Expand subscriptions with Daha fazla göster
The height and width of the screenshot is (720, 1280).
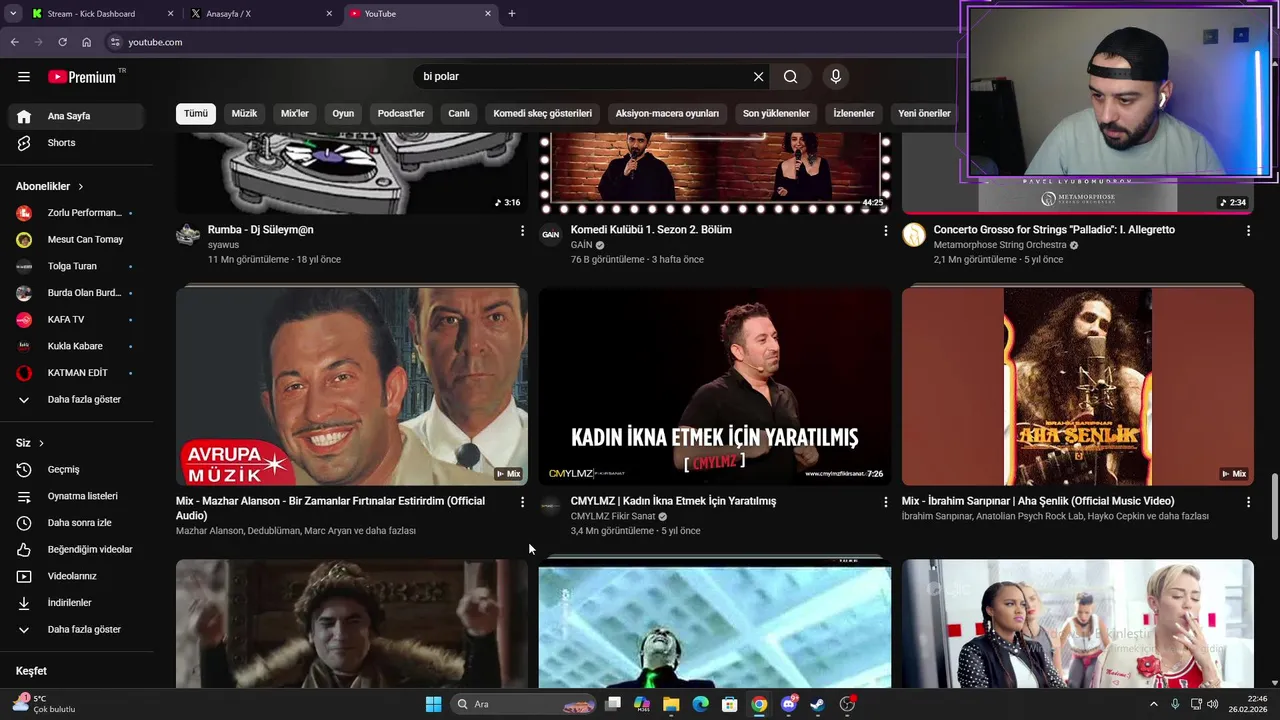pyautogui.click(x=76, y=400)
